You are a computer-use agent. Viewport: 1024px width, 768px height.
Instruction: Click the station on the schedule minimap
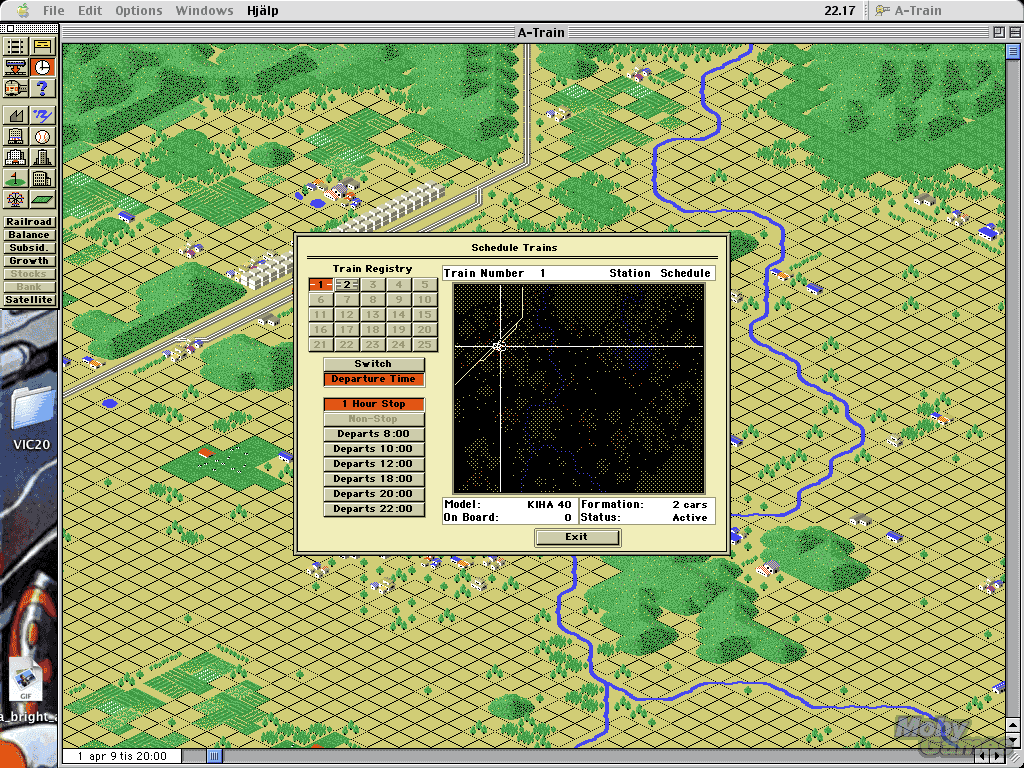(x=500, y=346)
